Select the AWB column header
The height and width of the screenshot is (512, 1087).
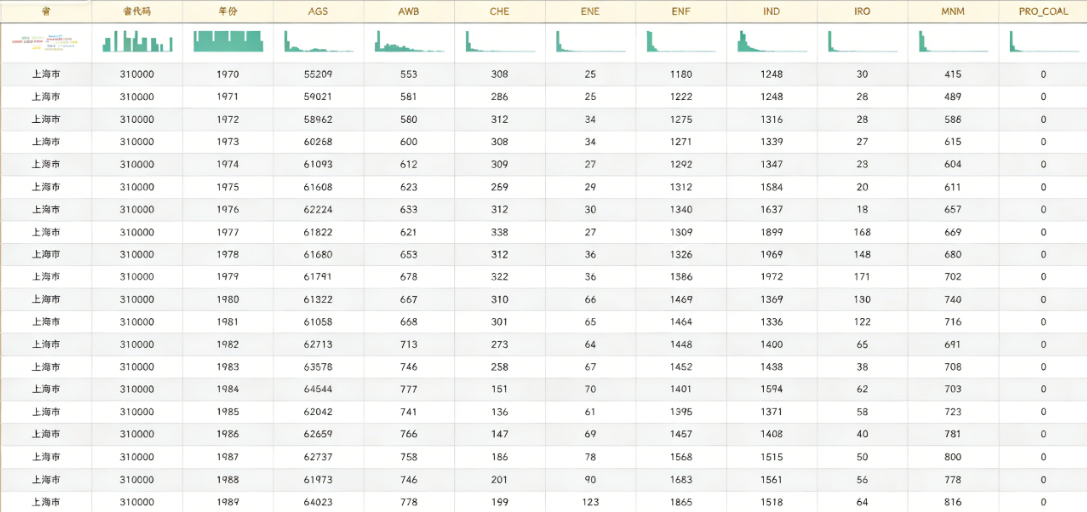(x=409, y=11)
